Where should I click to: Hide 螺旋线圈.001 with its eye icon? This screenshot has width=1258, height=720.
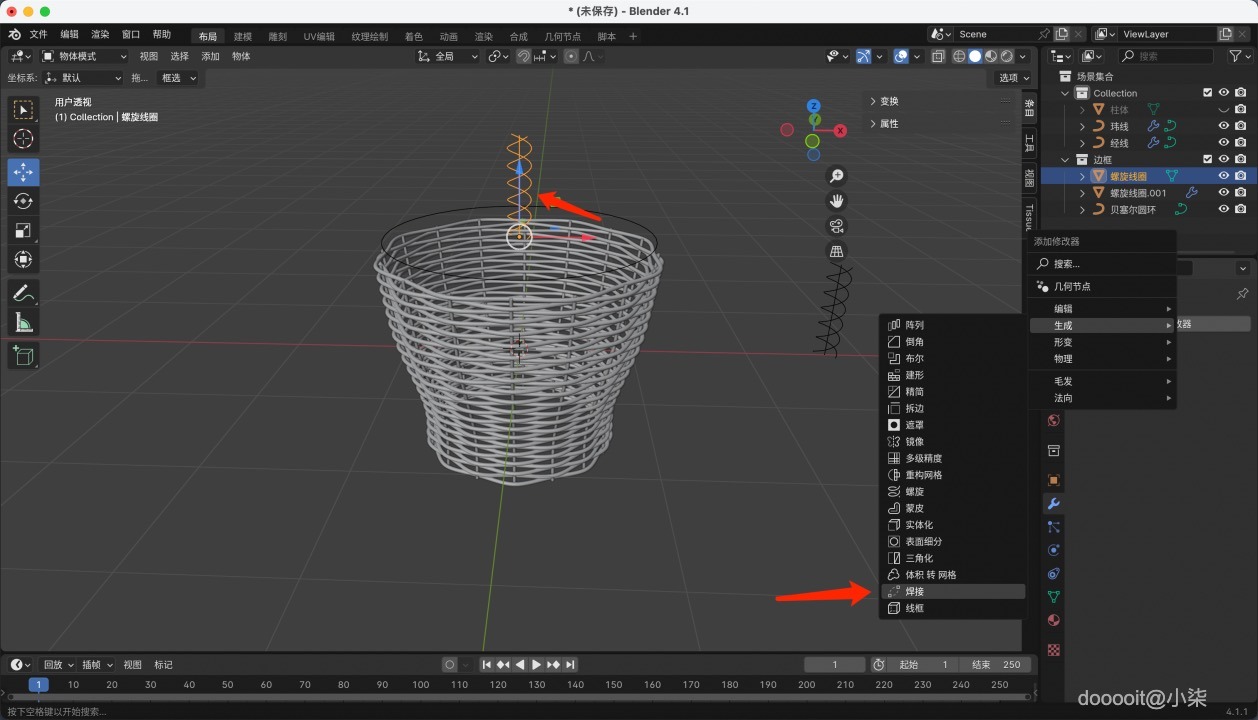click(1223, 193)
